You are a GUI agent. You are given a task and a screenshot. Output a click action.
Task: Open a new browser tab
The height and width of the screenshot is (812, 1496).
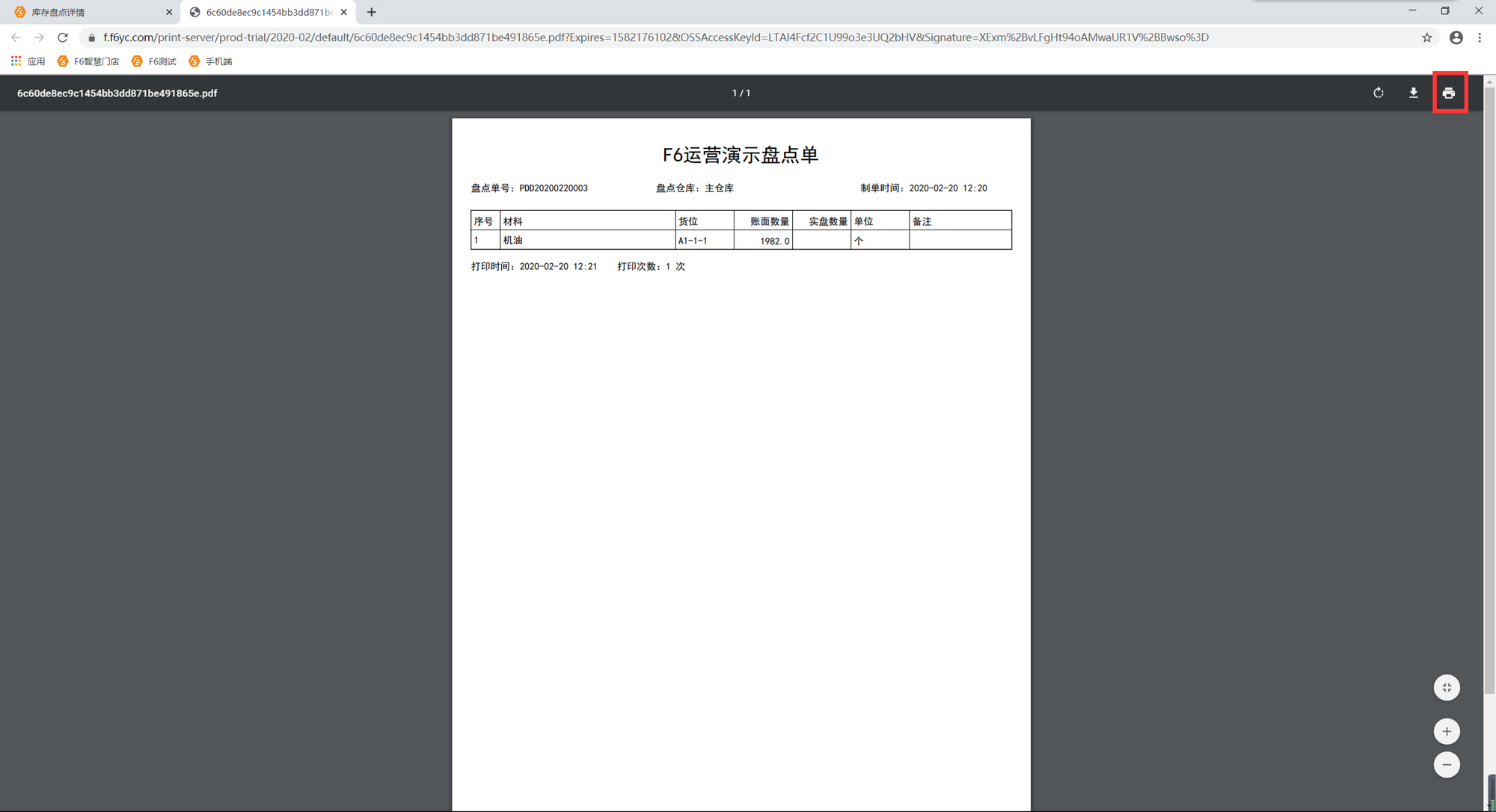(371, 12)
